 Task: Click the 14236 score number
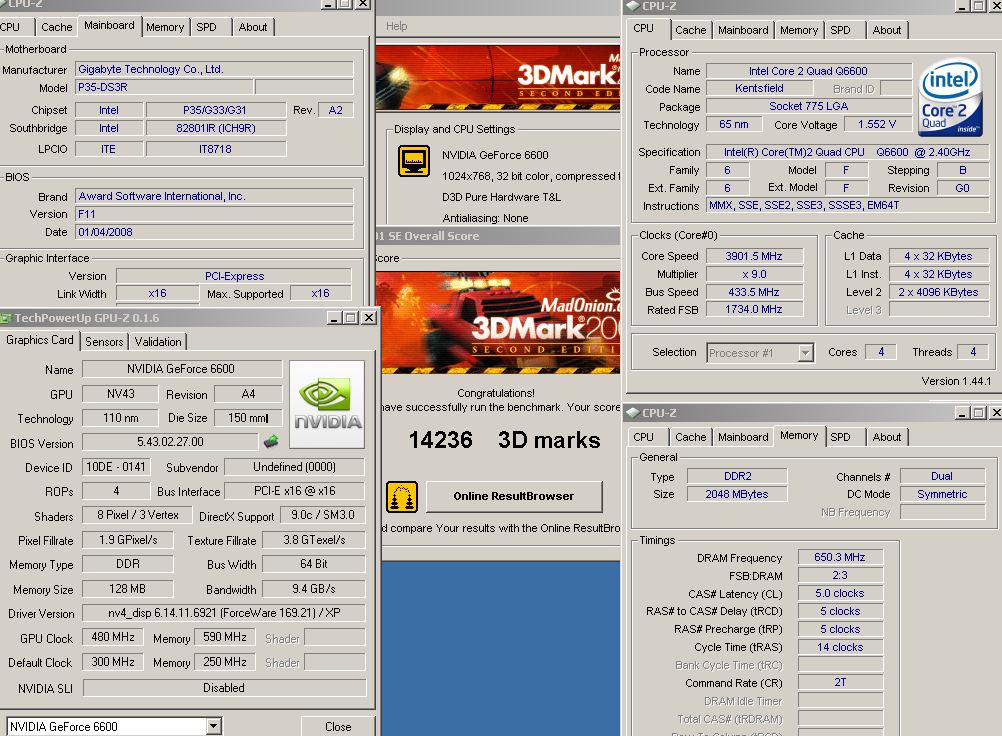(x=440, y=440)
